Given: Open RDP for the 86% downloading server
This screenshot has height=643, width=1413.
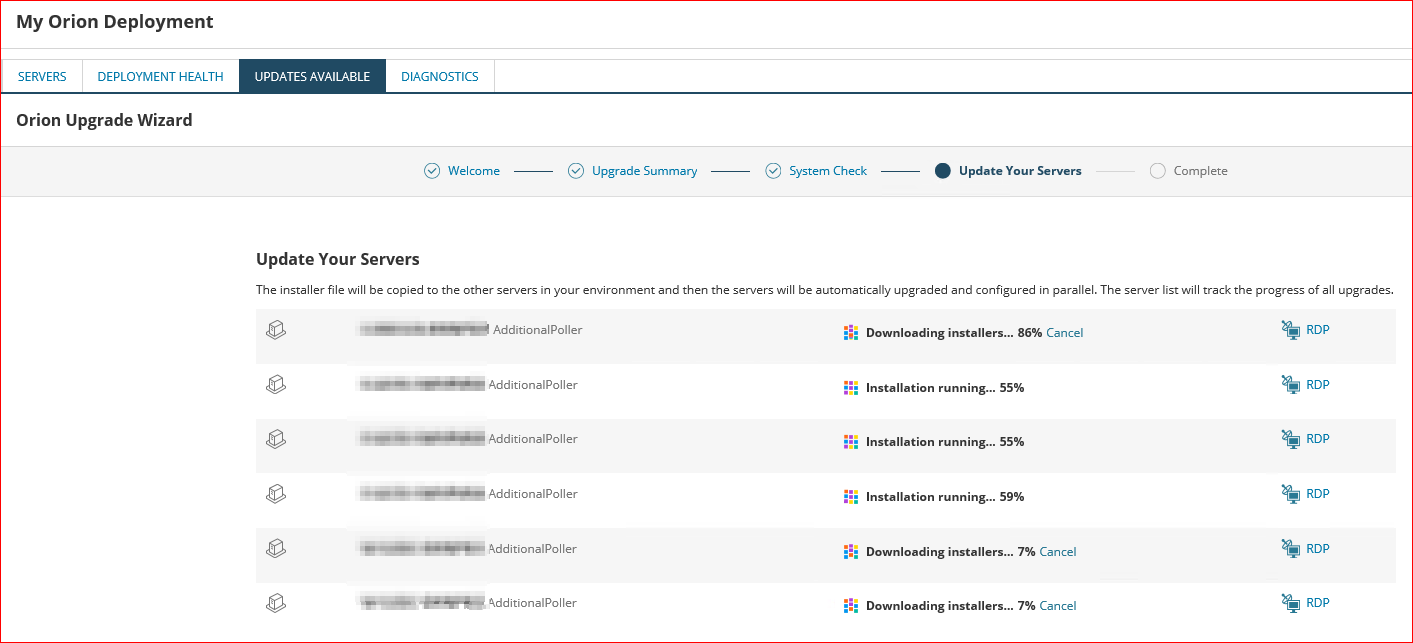Looking at the screenshot, I should (x=1318, y=330).
